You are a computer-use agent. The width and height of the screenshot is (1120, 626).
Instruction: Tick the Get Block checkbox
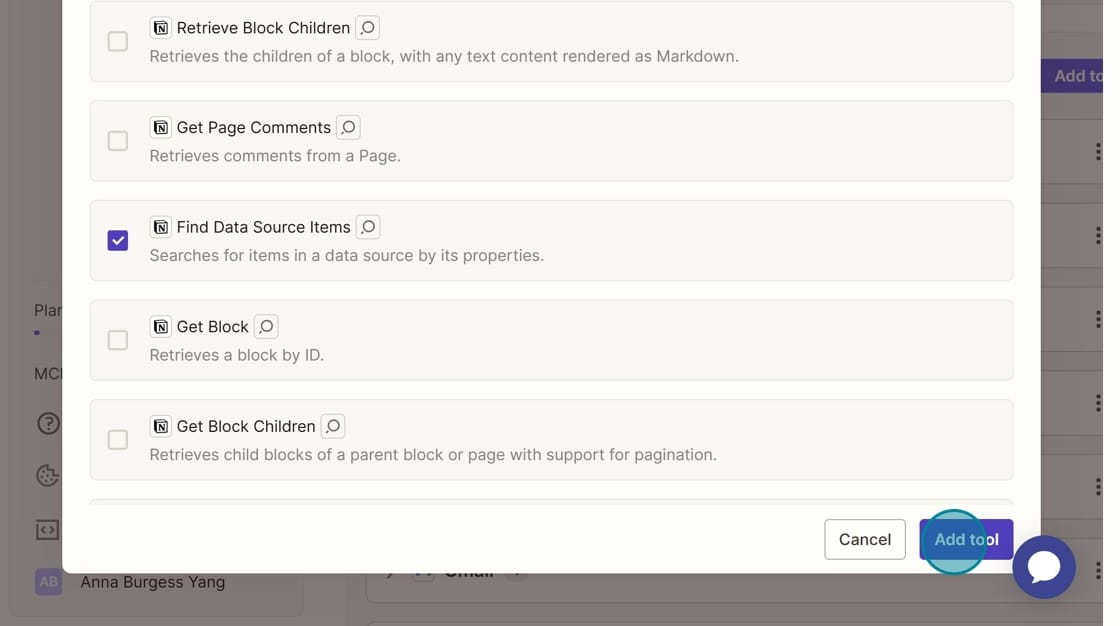tap(118, 340)
